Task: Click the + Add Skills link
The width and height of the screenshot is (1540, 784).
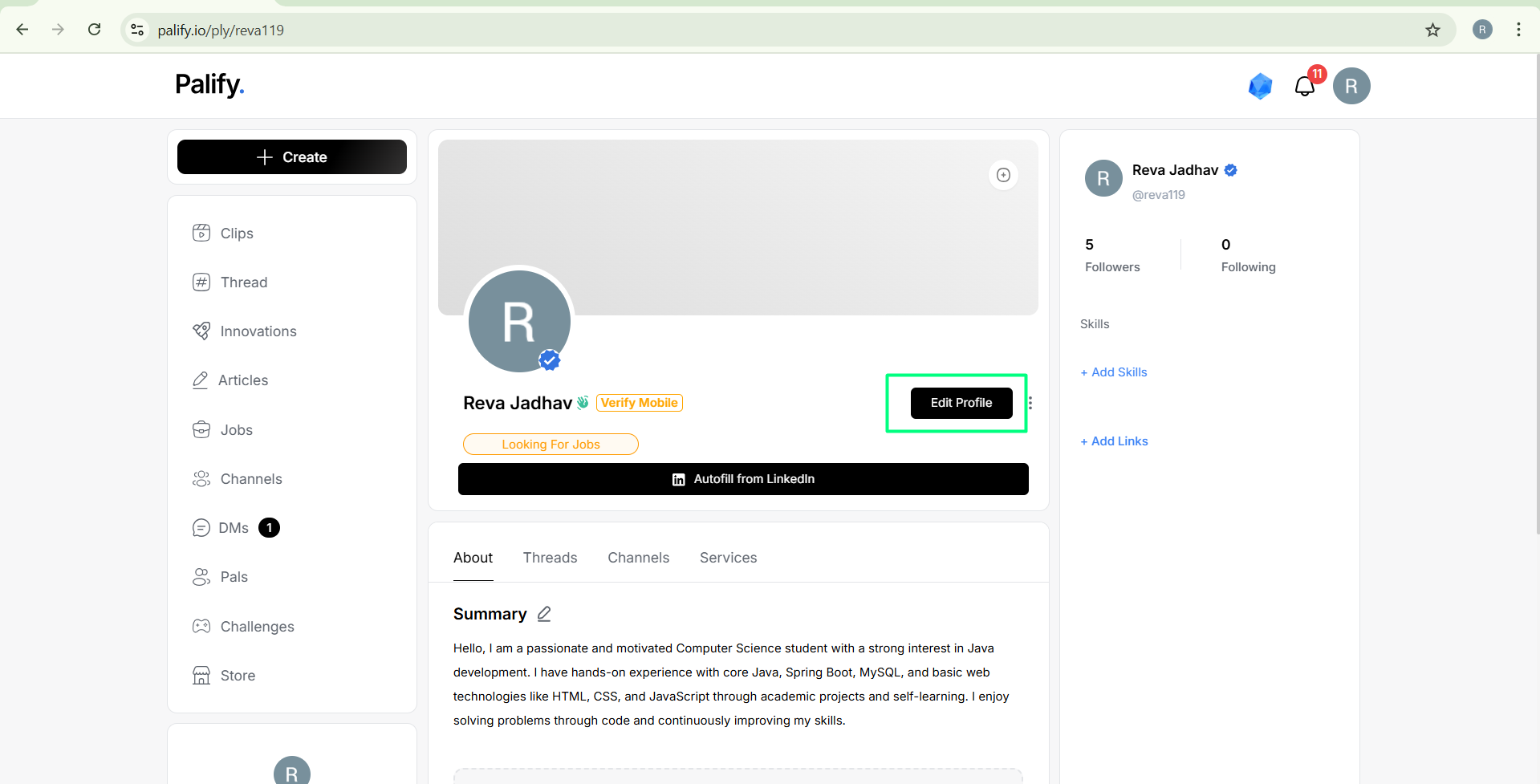Action: (1114, 372)
